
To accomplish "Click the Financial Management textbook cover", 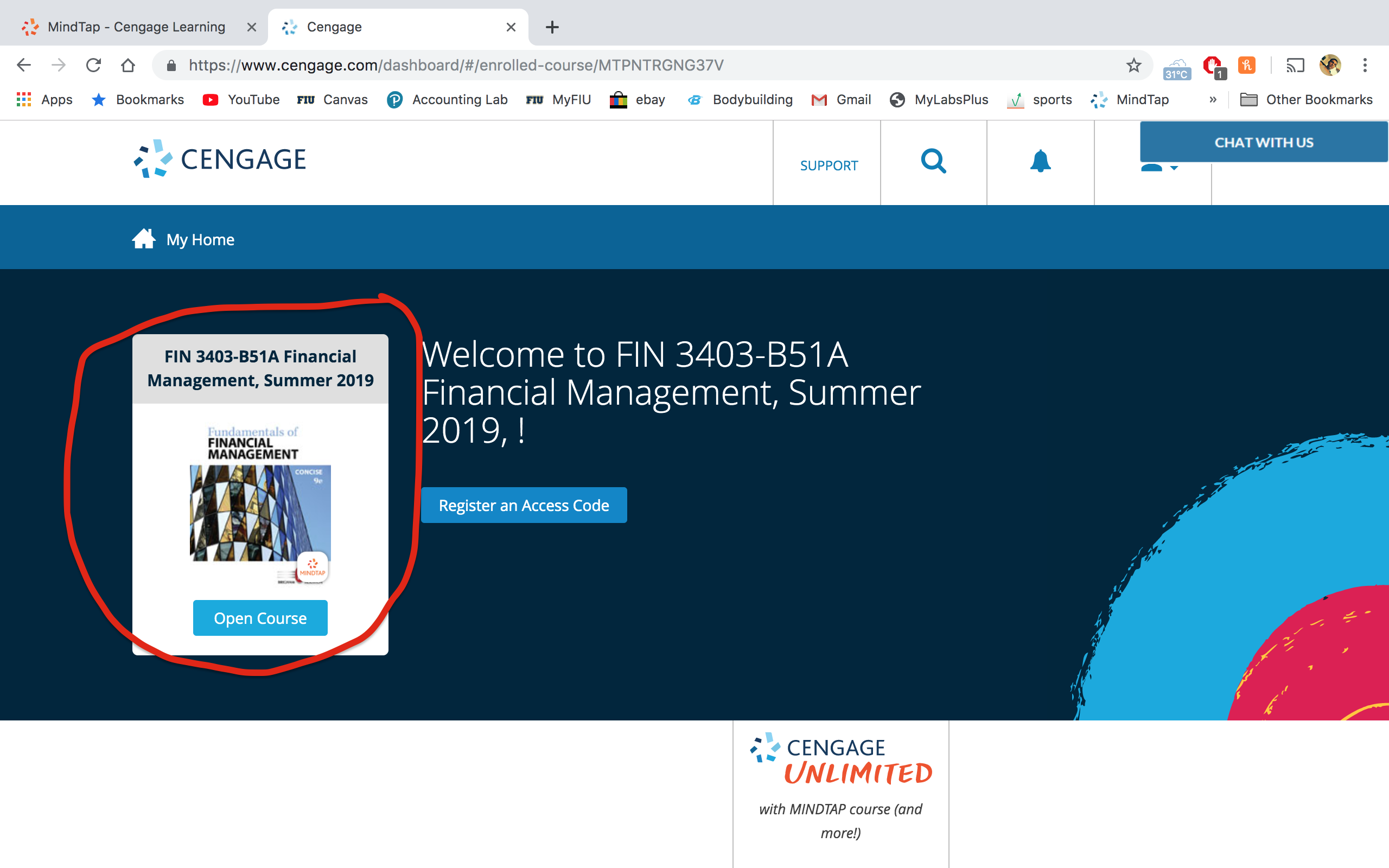I will pos(260,504).
